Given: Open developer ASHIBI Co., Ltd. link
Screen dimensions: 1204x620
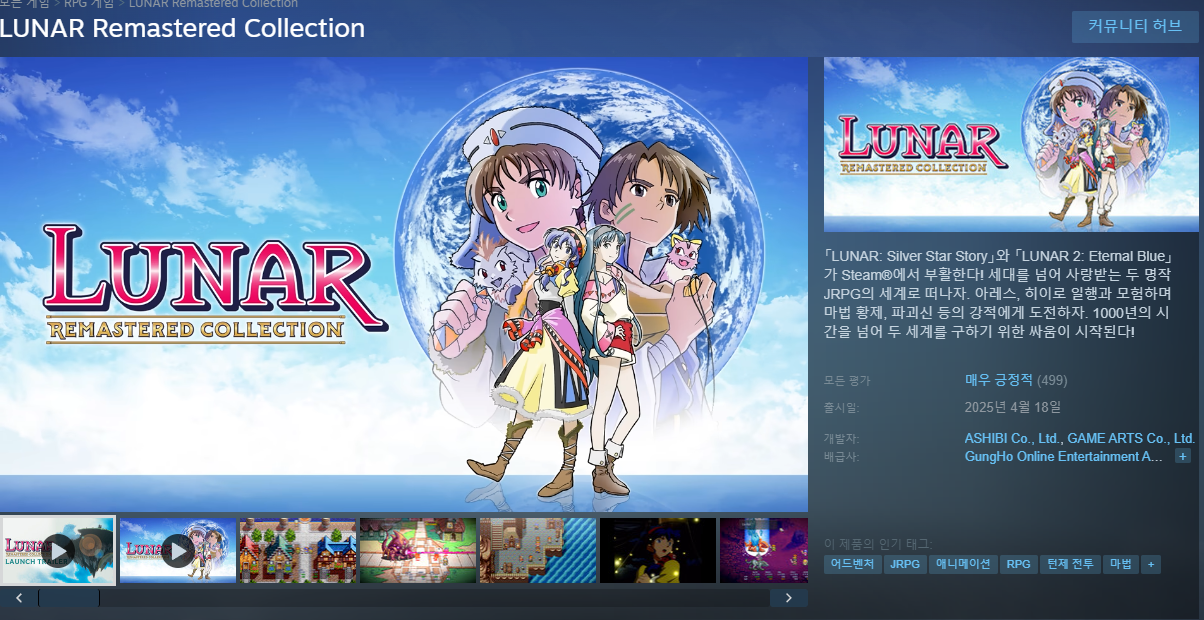Looking at the screenshot, I should click(1012, 438).
